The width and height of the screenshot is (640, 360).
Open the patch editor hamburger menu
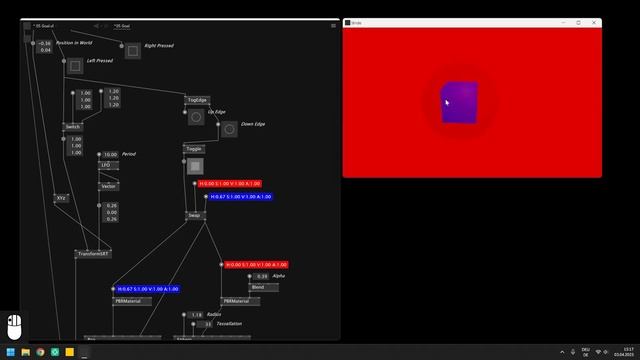(333, 26)
